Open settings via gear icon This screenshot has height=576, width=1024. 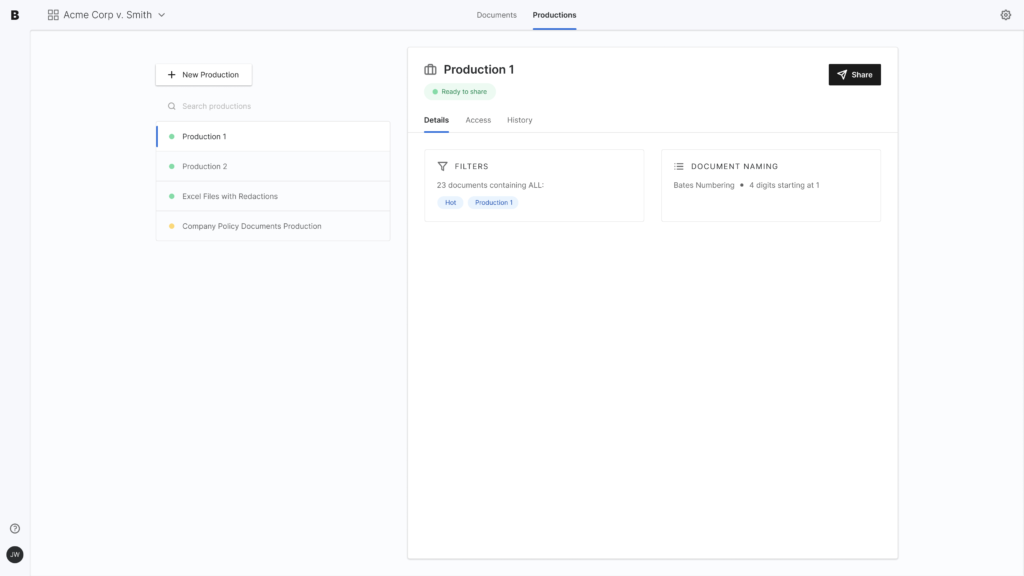coord(1006,15)
